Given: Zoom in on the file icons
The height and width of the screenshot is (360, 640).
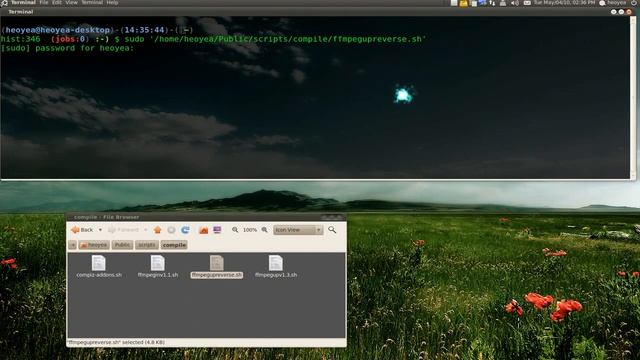Looking at the screenshot, I should tap(264, 230).
